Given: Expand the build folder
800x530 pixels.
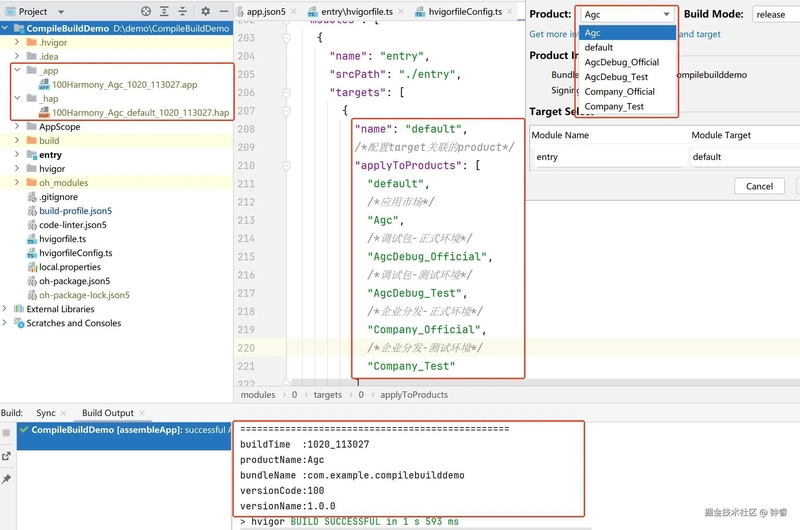Looking at the screenshot, I should [17, 140].
